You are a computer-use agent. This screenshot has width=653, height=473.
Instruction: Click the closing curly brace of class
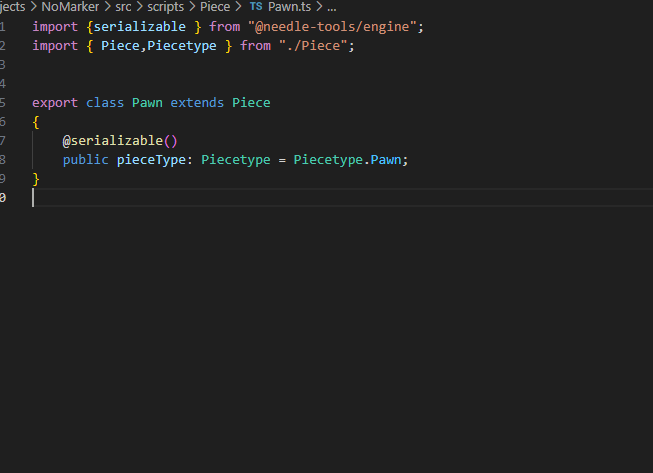(36, 178)
